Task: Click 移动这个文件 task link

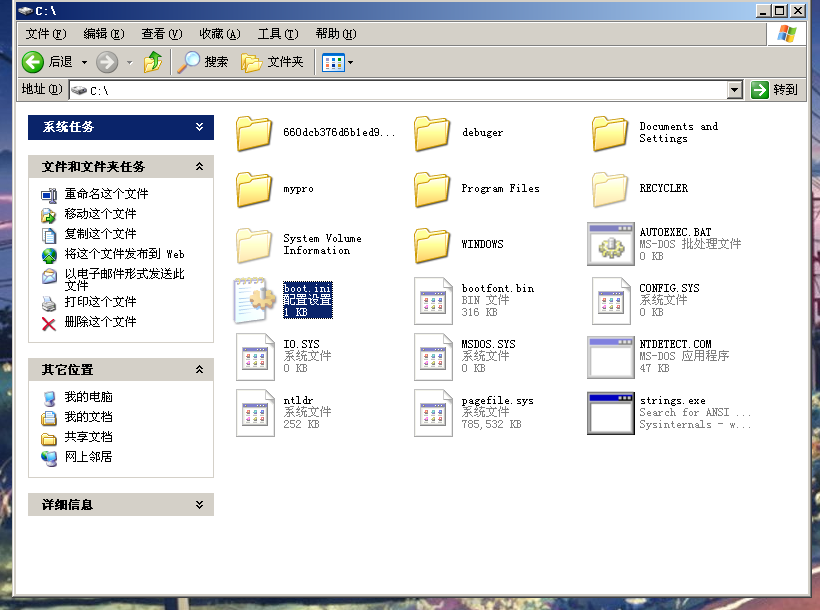Action: tap(100, 214)
